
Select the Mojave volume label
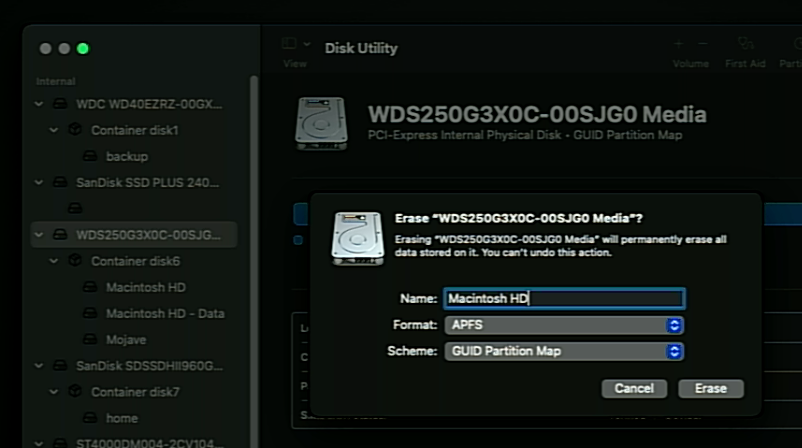(x=126, y=340)
